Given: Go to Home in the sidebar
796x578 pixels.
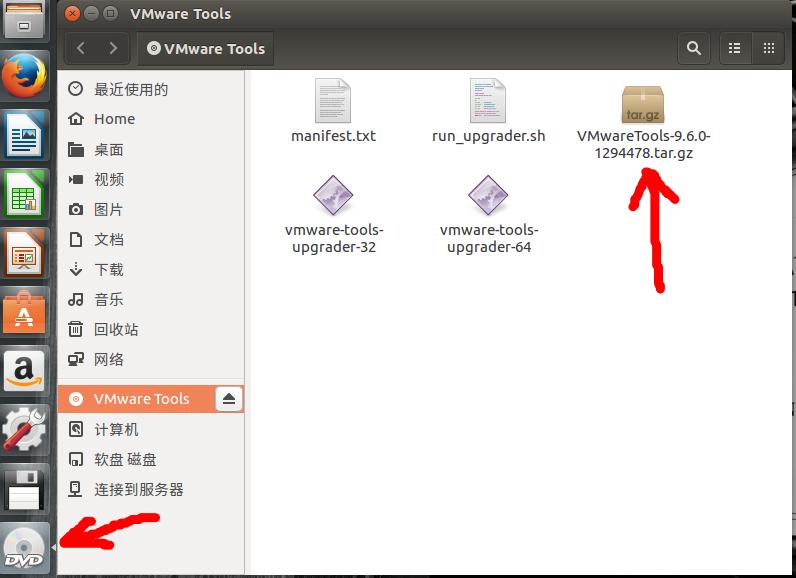Looking at the screenshot, I should 151,119.
